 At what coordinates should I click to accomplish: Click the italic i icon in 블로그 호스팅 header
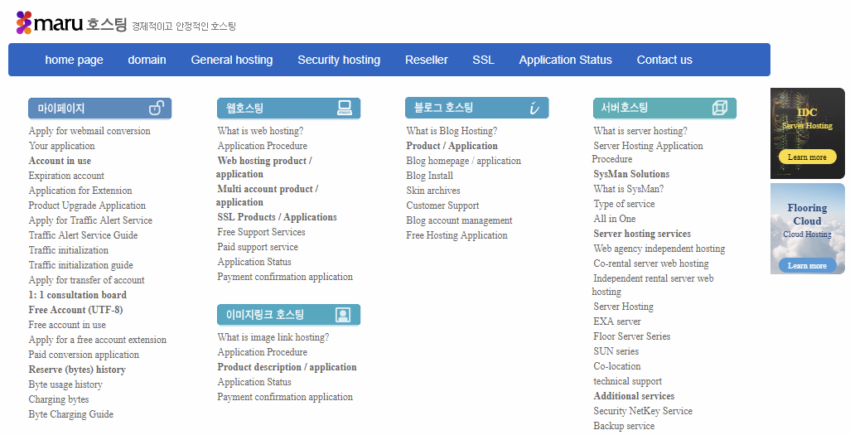(x=535, y=108)
